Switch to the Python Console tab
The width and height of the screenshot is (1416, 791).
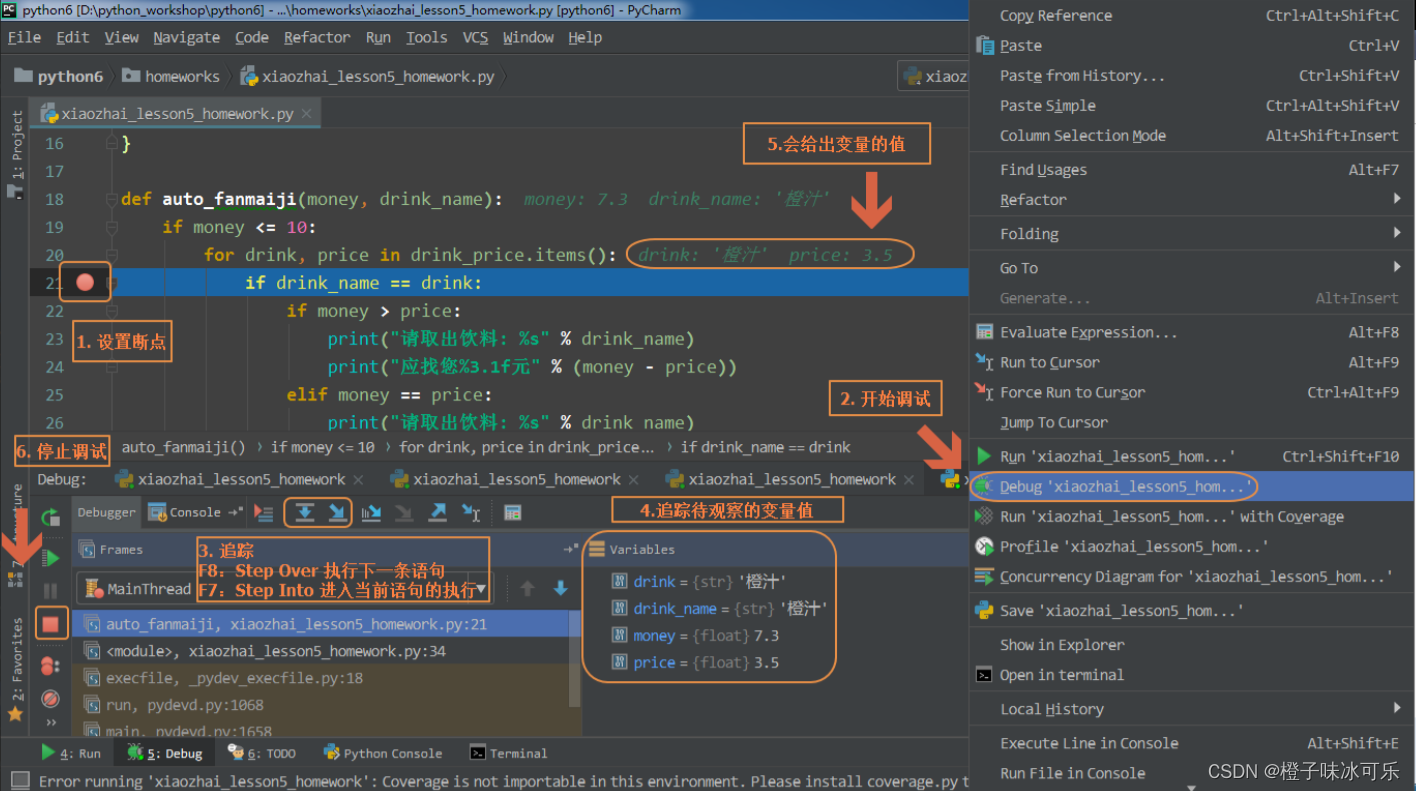pos(383,752)
